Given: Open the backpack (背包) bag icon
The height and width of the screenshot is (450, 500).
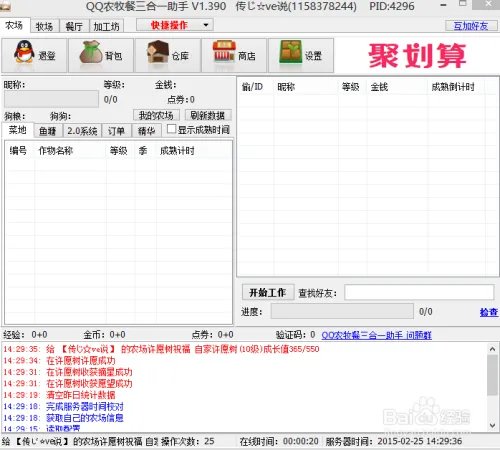Looking at the screenshot, I should point(101,55).
